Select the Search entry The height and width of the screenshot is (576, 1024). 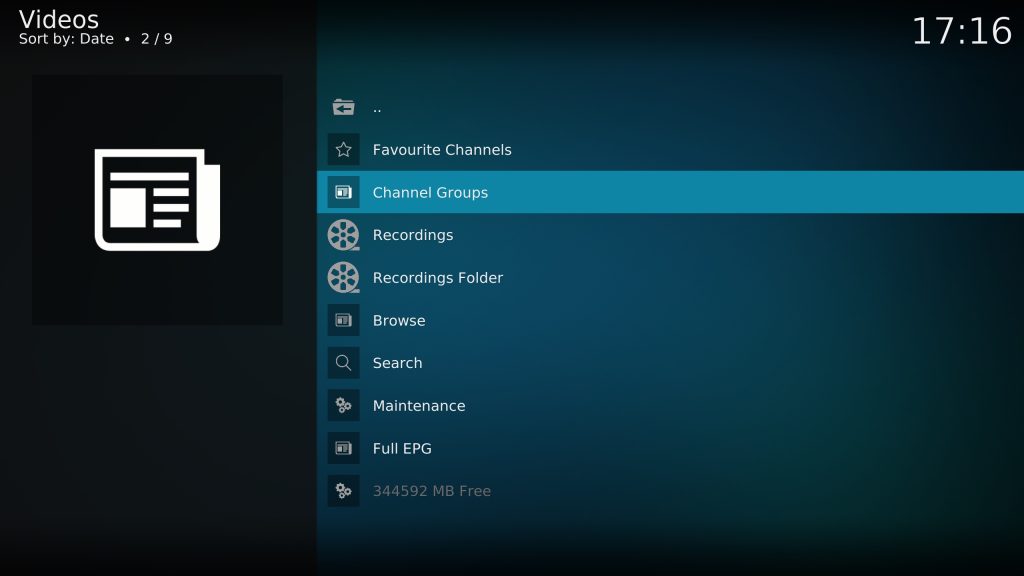point(397,363)
